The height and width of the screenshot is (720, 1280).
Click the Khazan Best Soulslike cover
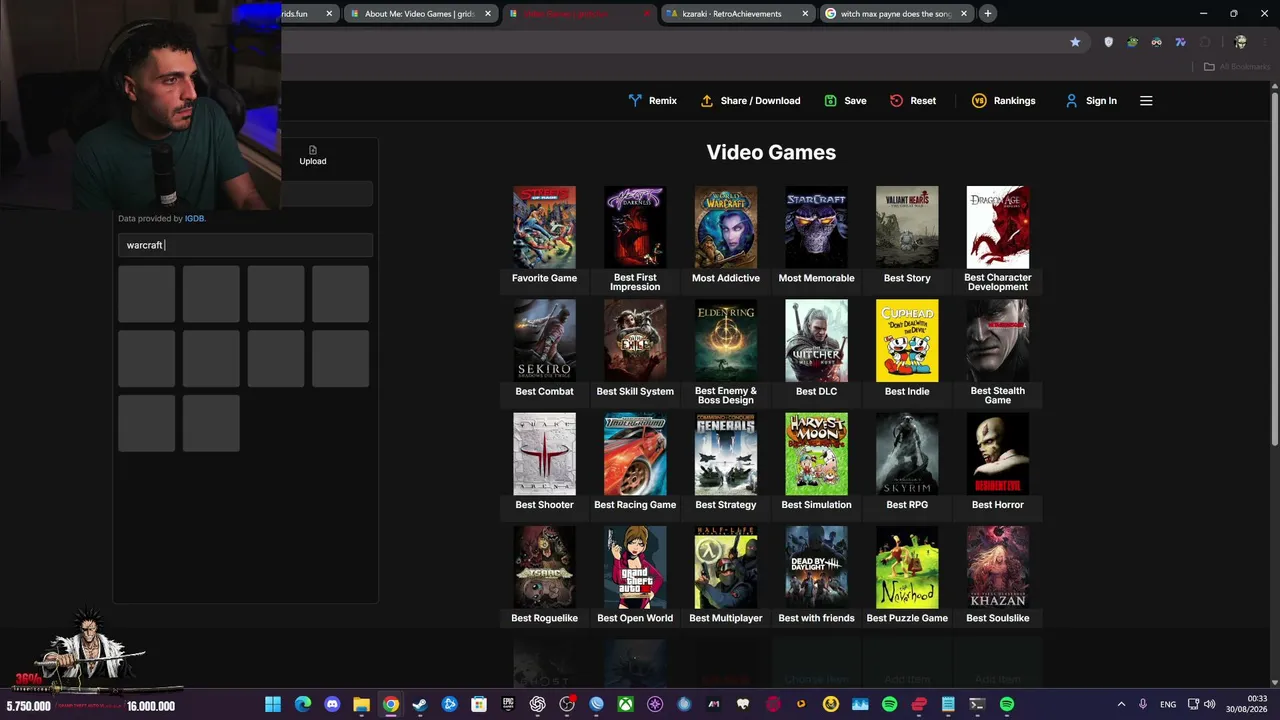tap(998, 567)
